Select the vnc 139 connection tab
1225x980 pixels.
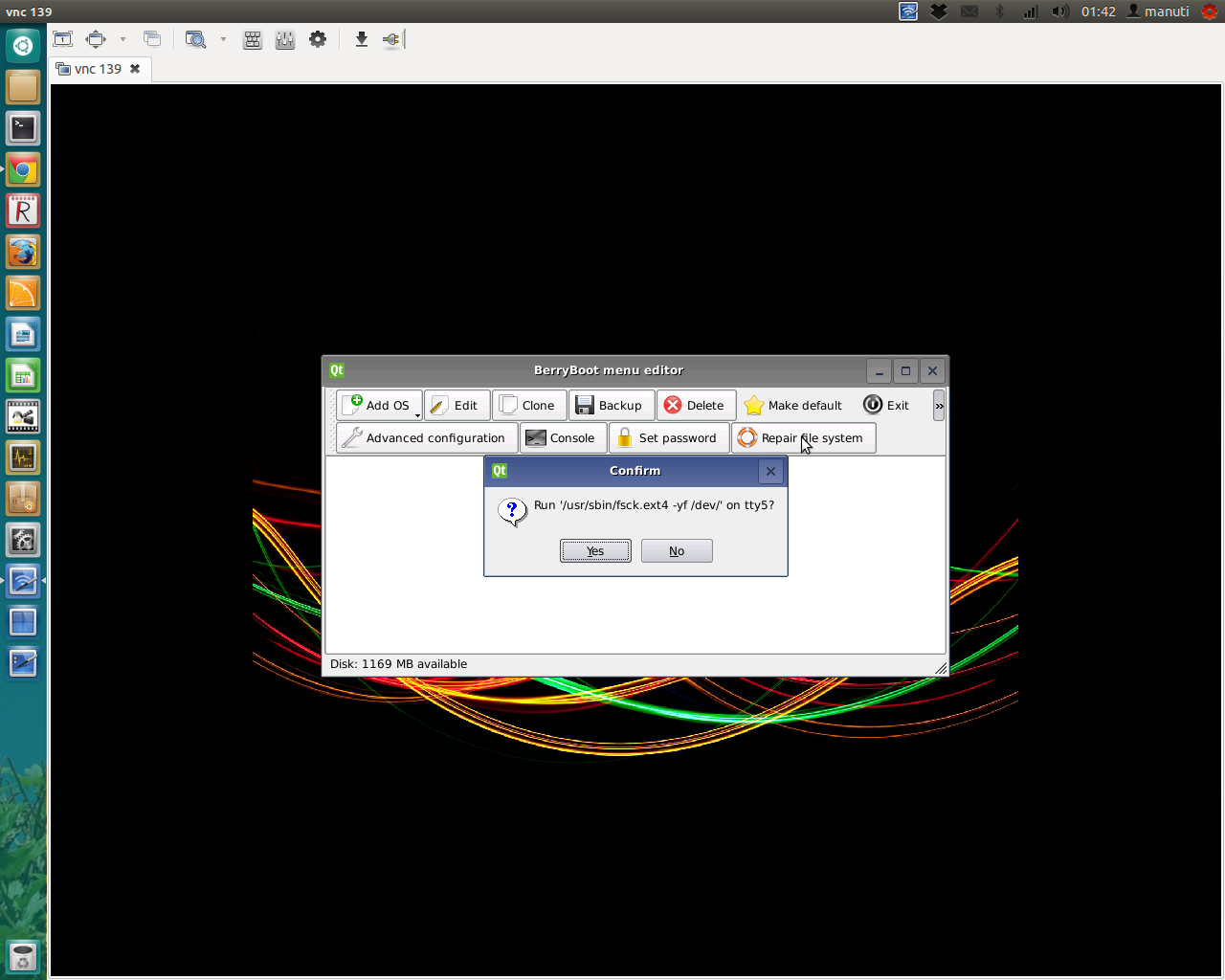point(98,69)
